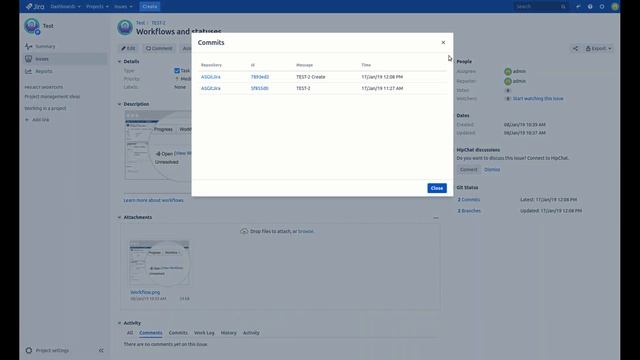Open Project settings at sidebar bottom

47,351
